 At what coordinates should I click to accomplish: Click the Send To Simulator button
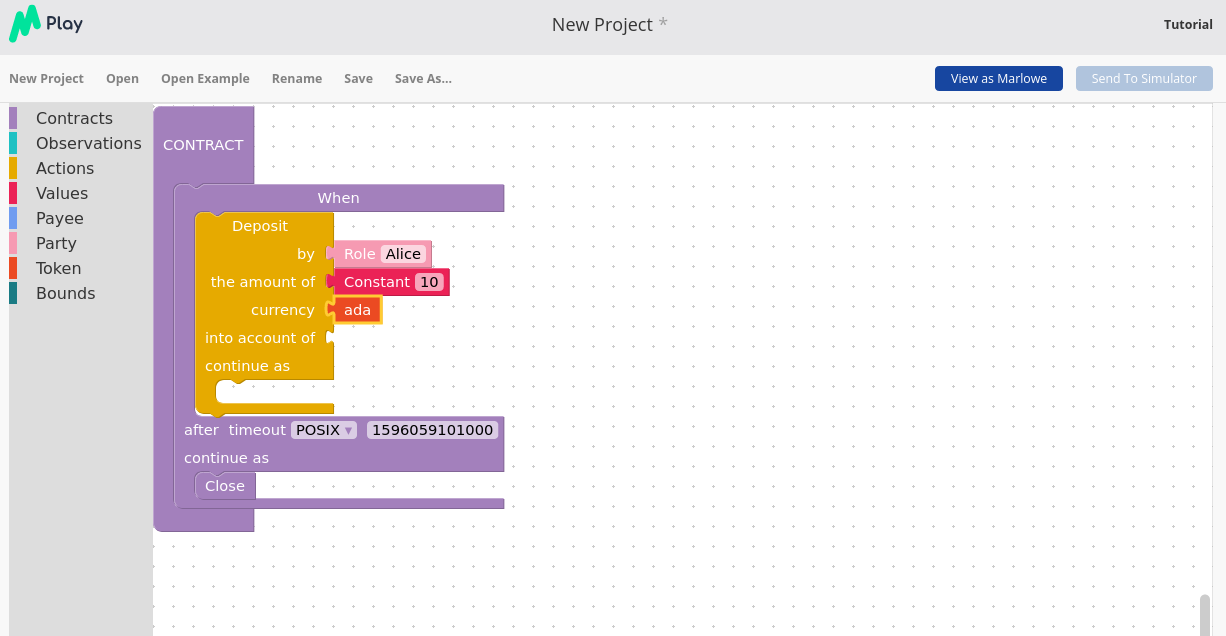tap(1144, 78)
